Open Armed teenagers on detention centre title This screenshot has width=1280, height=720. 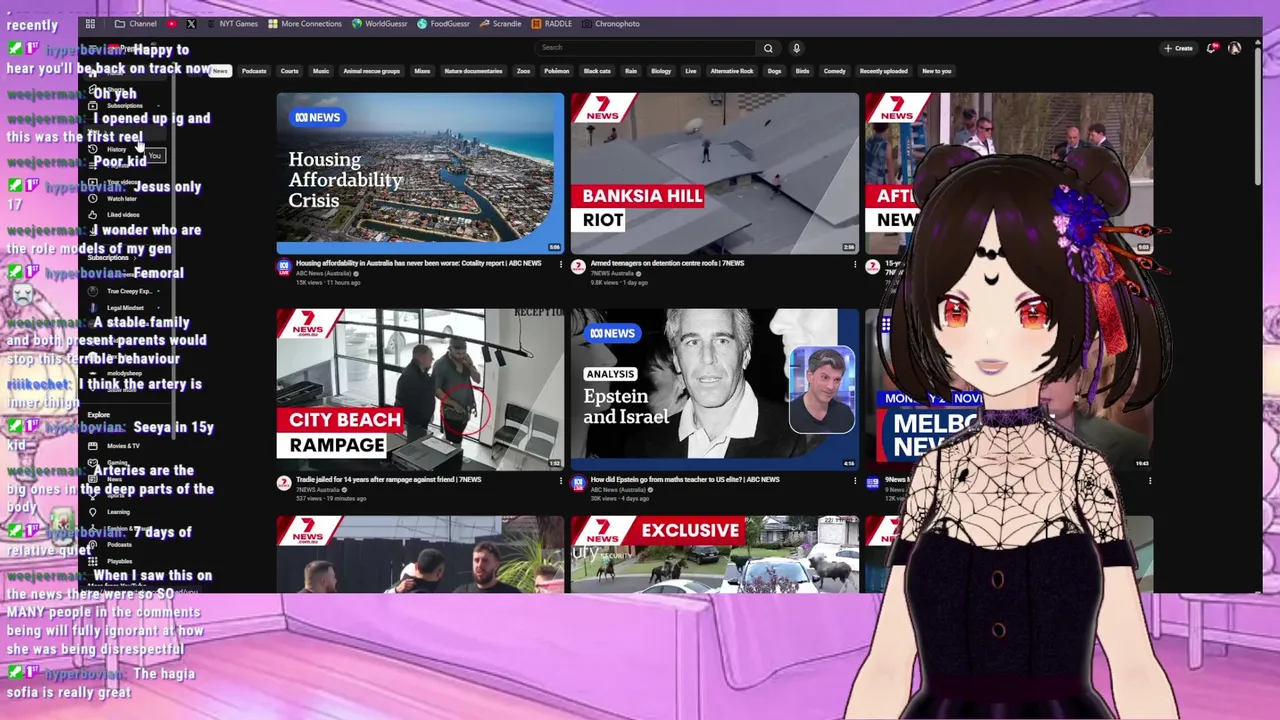tap(667, 264)
